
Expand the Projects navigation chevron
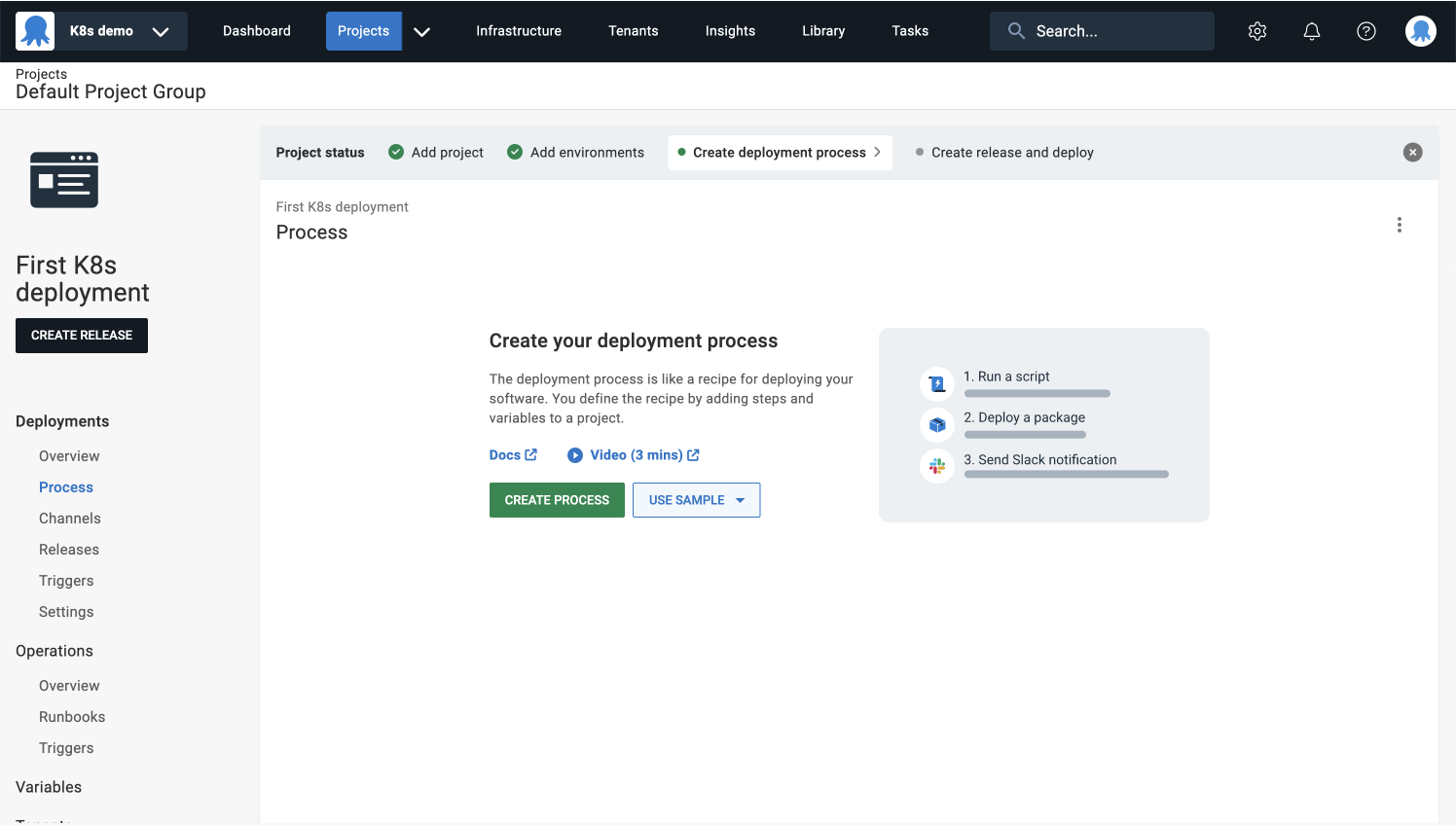click(x=421, y=31)
